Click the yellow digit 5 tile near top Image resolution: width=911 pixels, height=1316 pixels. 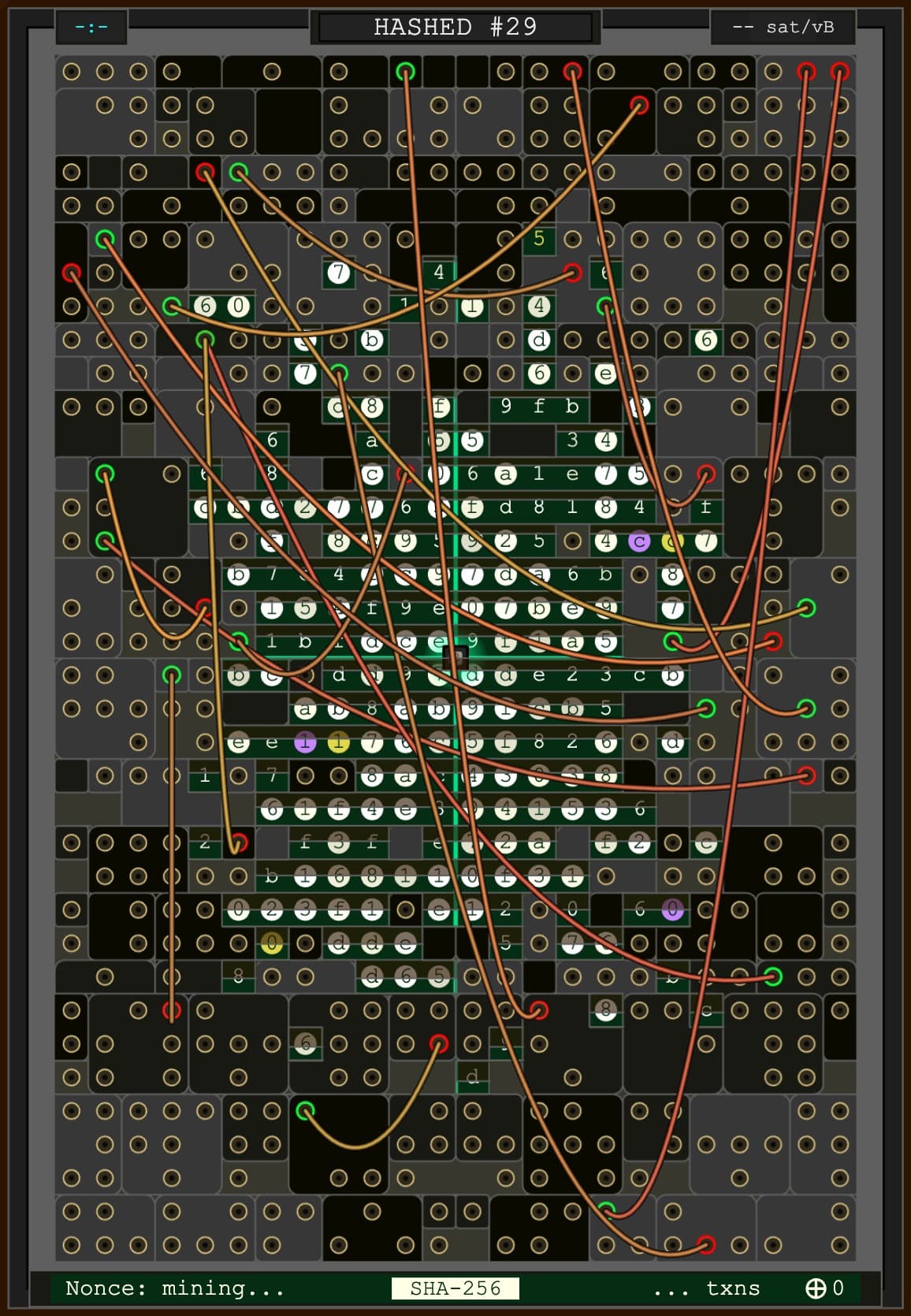pyautogui.click(x=539, y=238)
